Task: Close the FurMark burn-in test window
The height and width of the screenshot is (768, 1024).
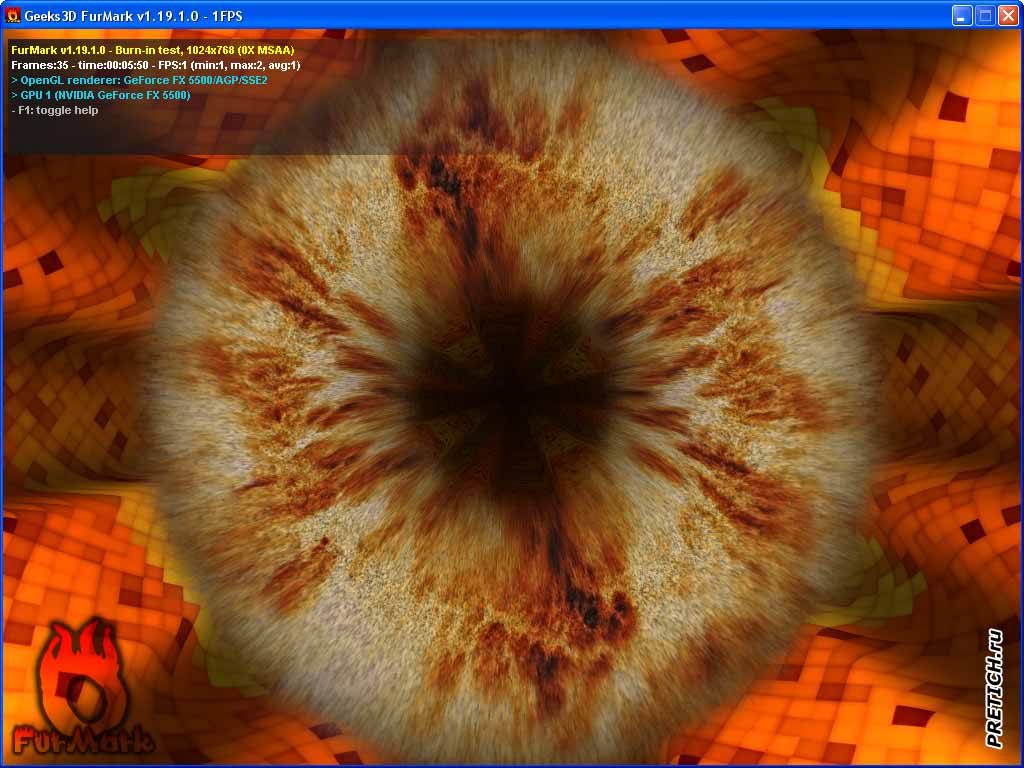Action: point(1009,15)
